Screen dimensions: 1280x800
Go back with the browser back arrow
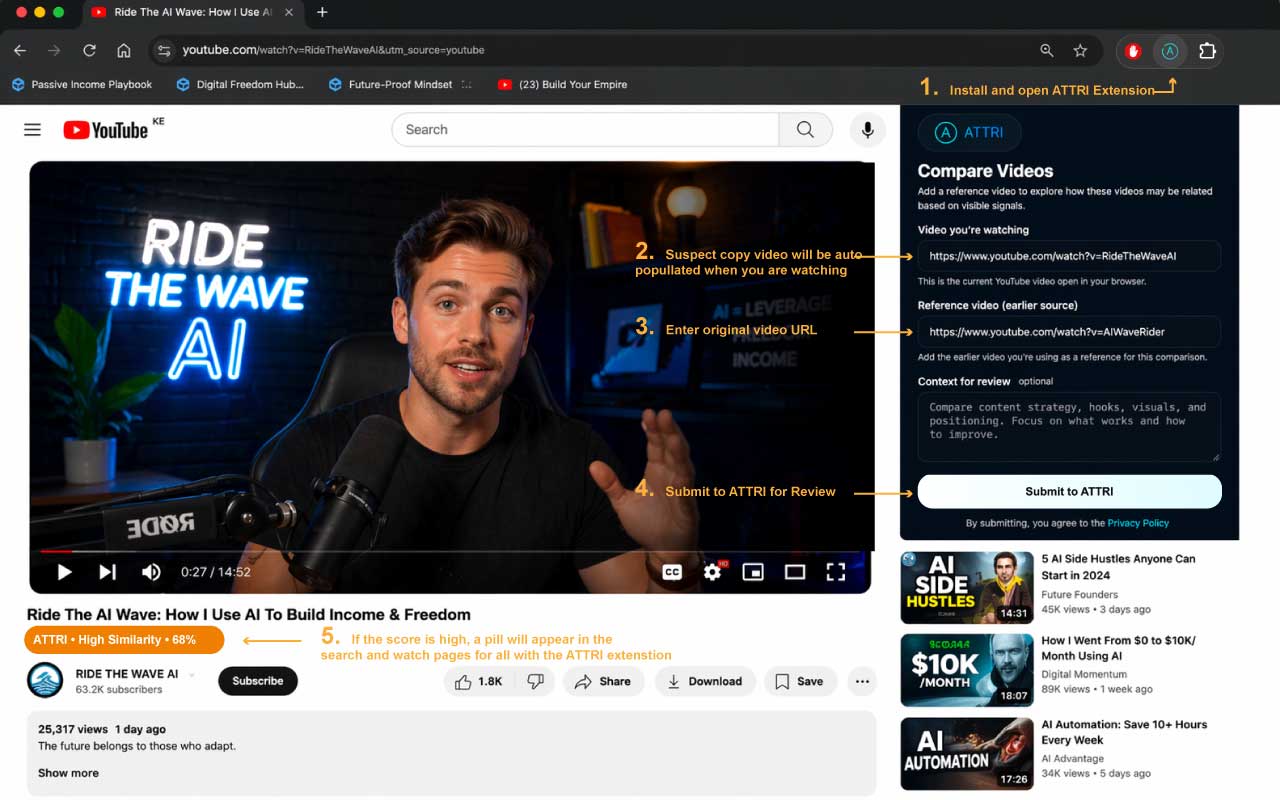click(20, 50)
